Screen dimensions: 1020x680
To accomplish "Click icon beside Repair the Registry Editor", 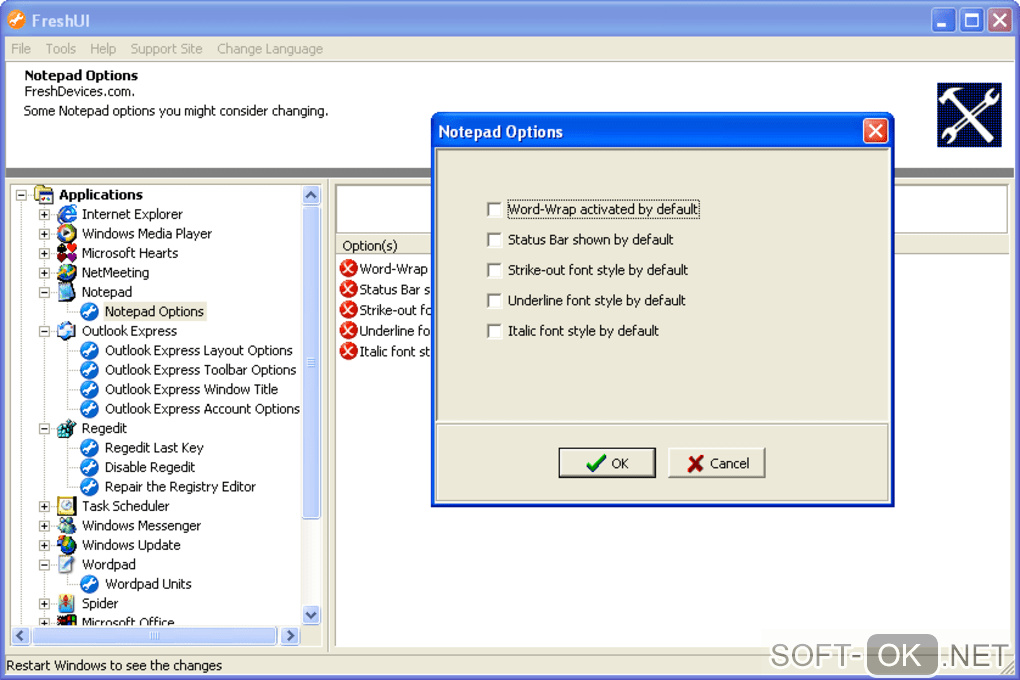I will coord(90,487).
